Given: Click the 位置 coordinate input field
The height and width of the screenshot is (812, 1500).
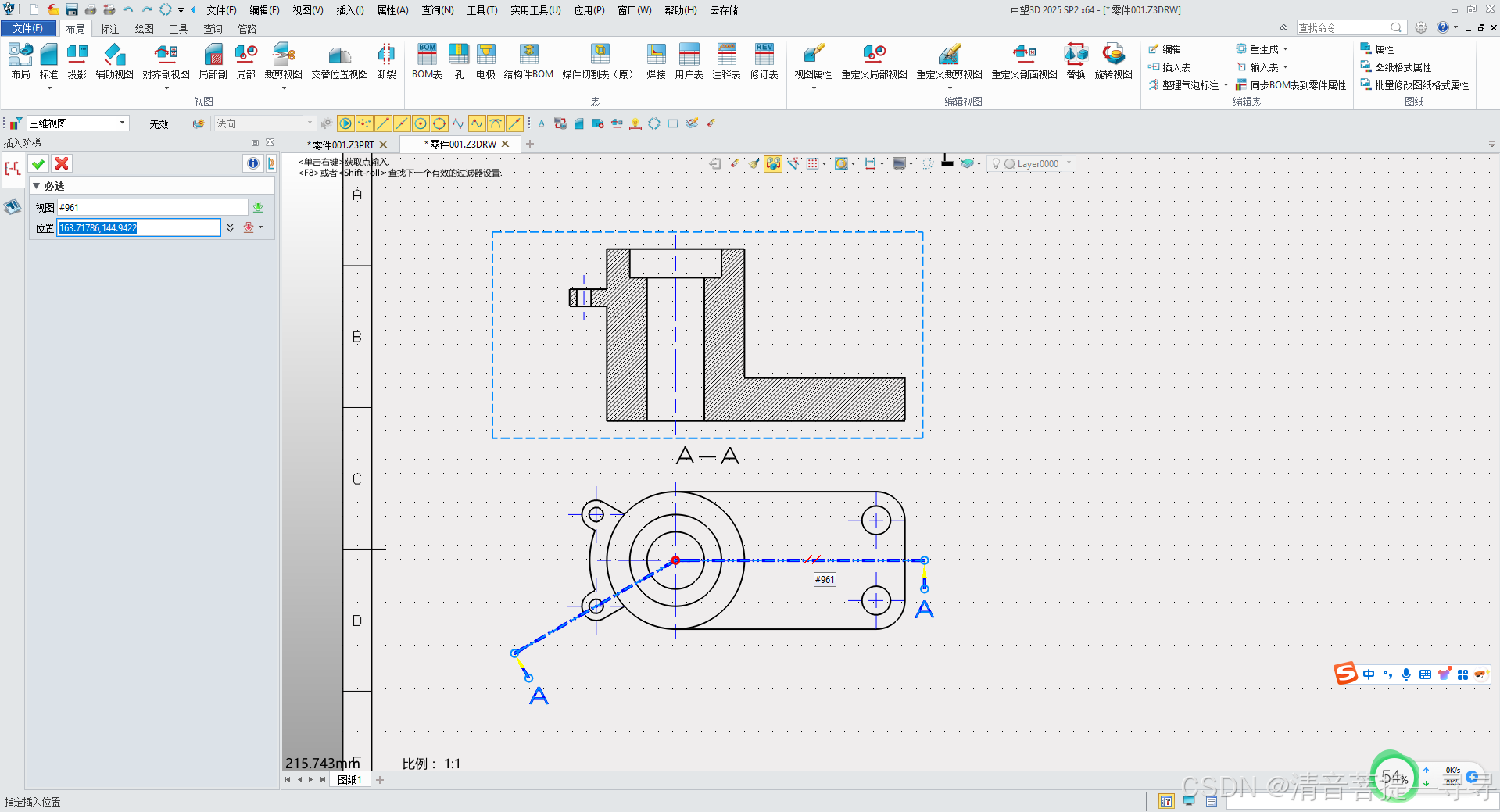Looking at the screenshot, I should (139, 227).
